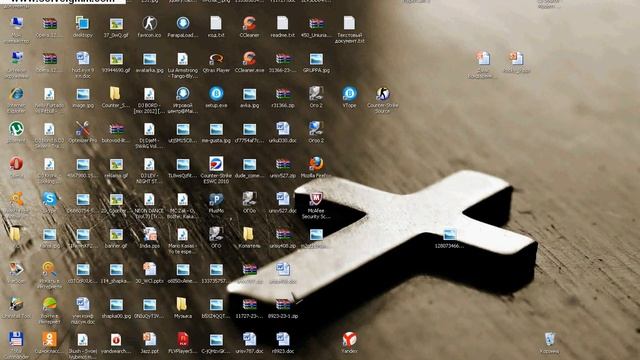The image size is (640, 360).
Task: Select the 8923-23-1.zip archive
Action: point(282,304)
